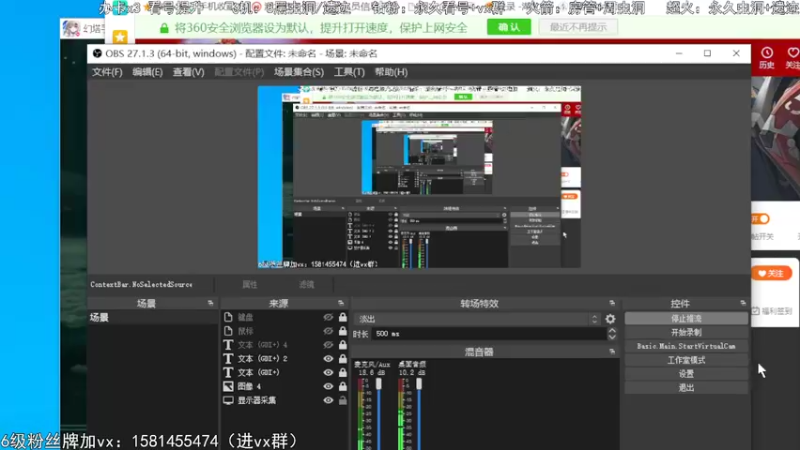Screen dimensions: 800x450
Task: Click 退出 to exit OBS
Action: 686,388
